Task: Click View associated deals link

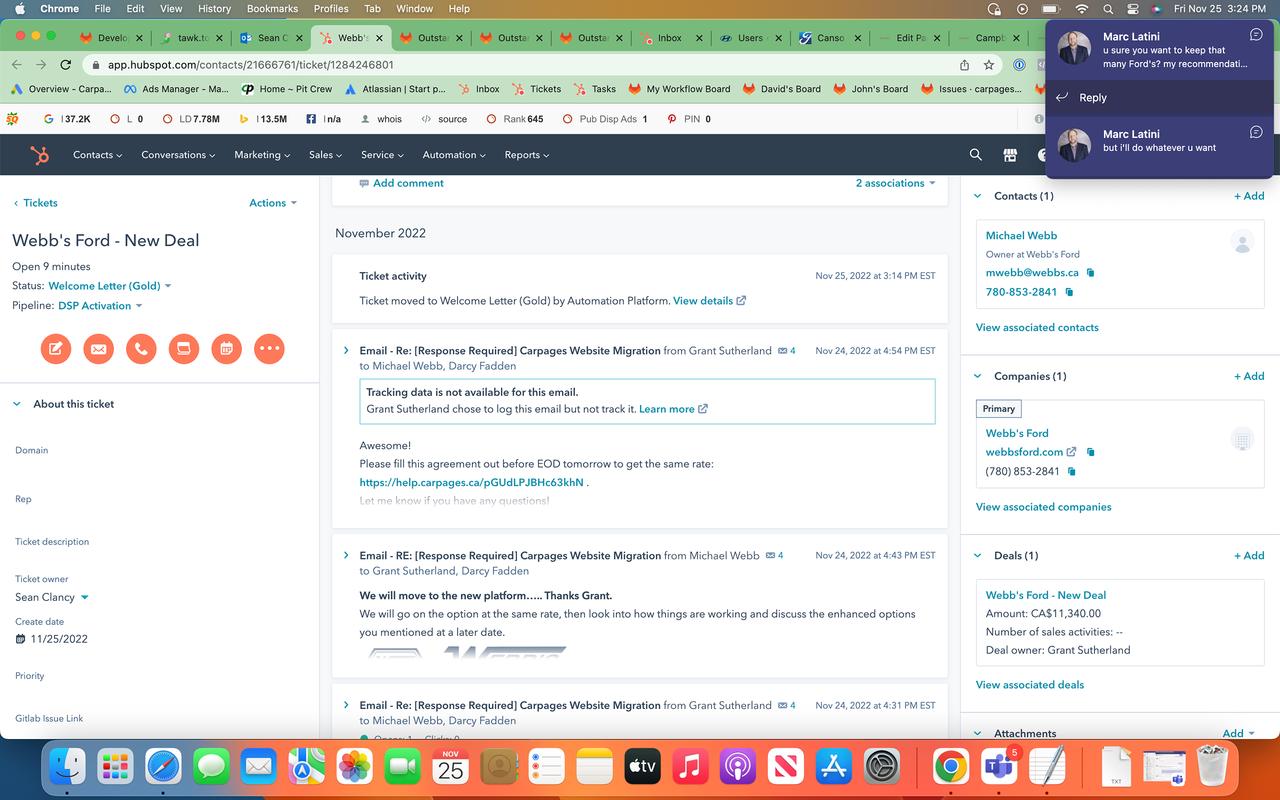Action: coord(1029,685)
